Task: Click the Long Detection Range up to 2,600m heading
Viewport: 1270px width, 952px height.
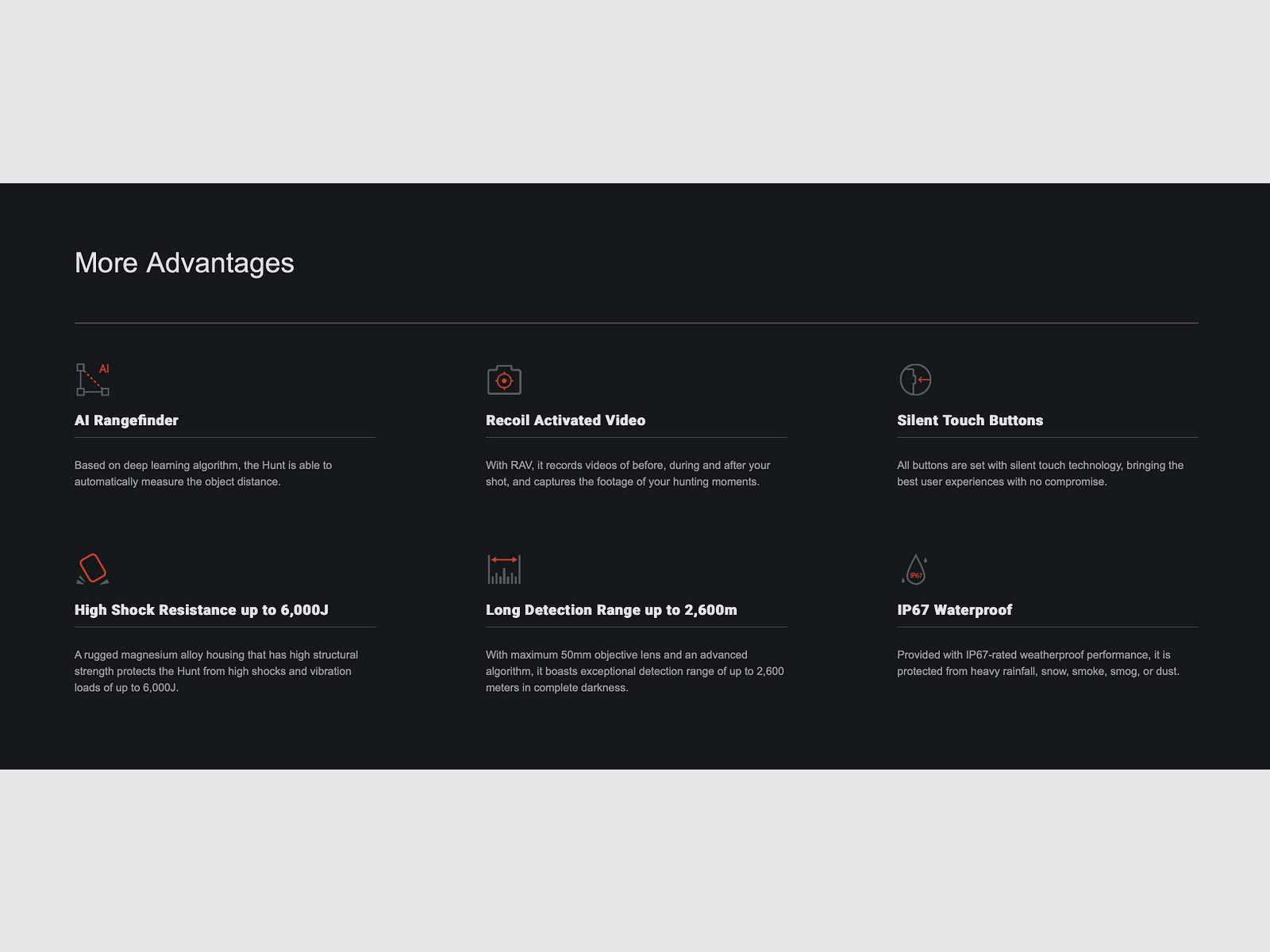Action: pyautogui.click(x=611, y=610)
